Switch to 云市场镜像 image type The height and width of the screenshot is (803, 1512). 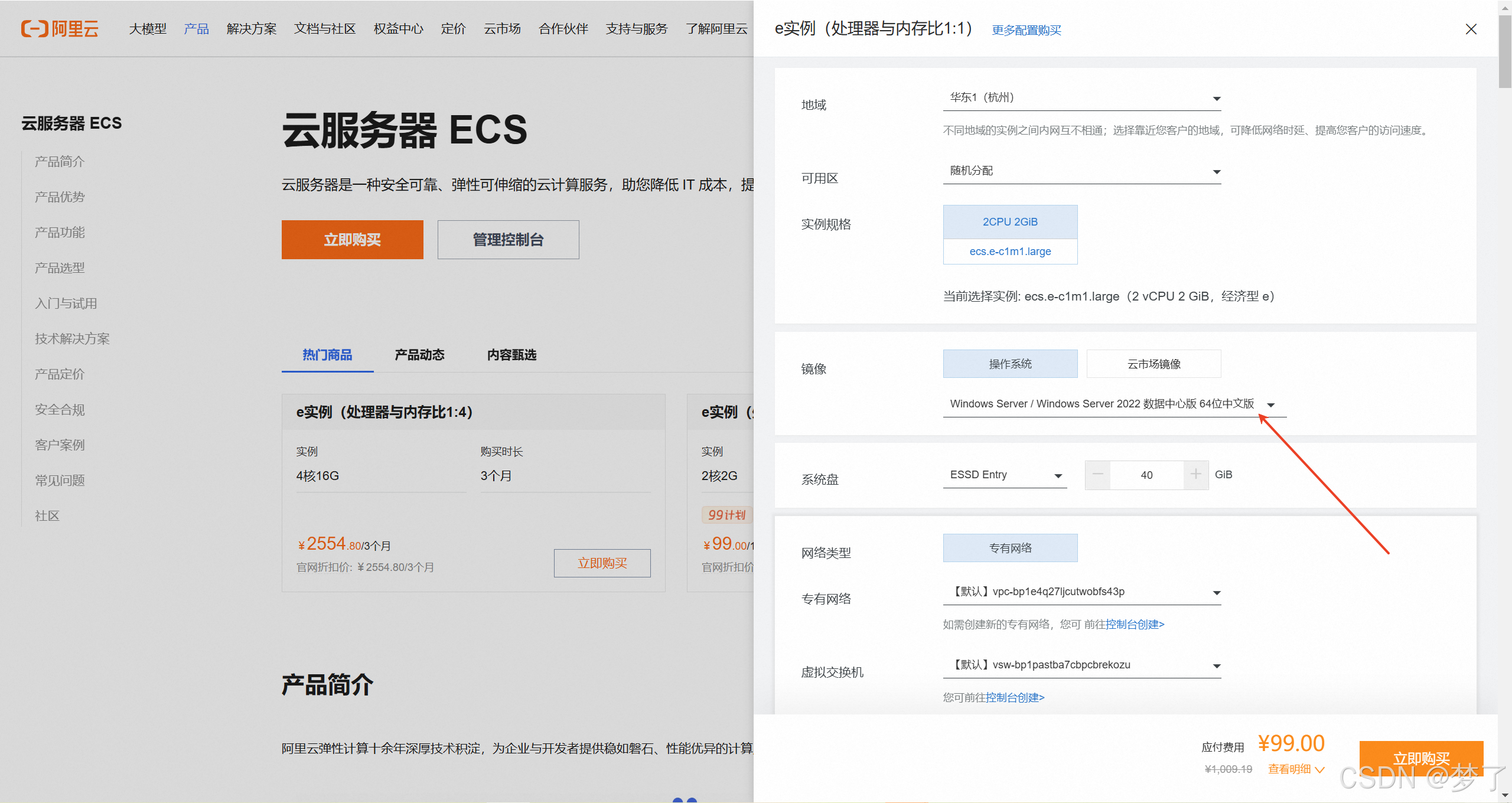pos(1153,364)
